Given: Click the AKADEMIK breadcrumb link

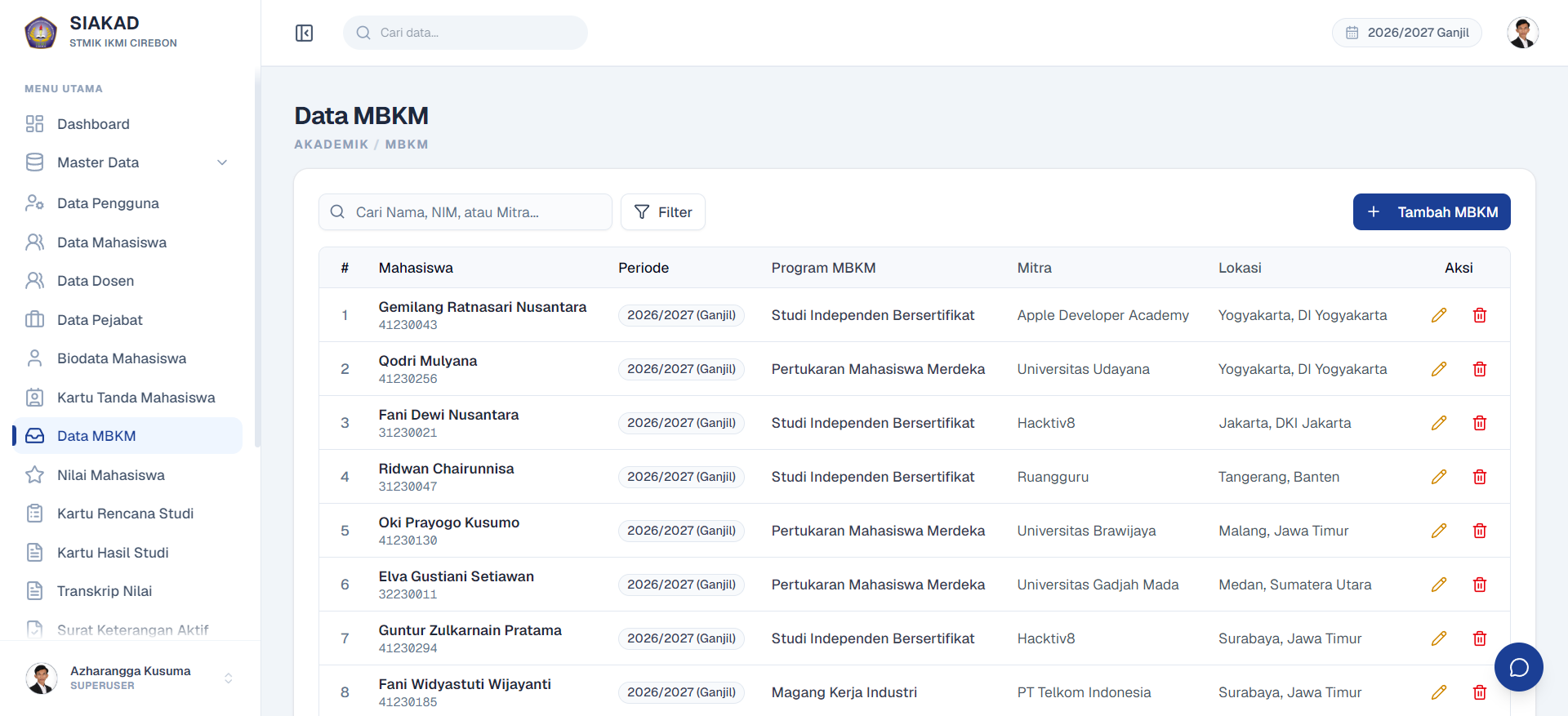Looking at the screenshot, I should click(x=331, y=145).
